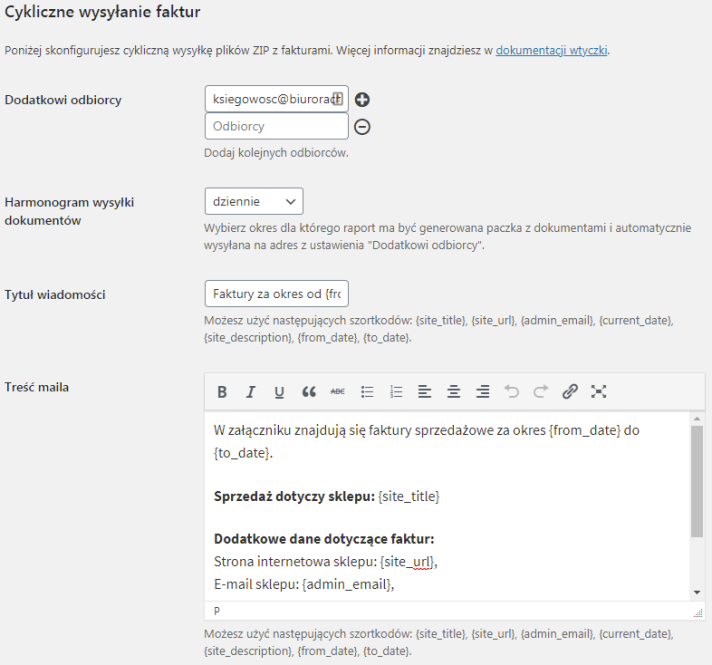
Task: Click the editor vertical scrollbar thumb
Action: (x=697, y=481)
